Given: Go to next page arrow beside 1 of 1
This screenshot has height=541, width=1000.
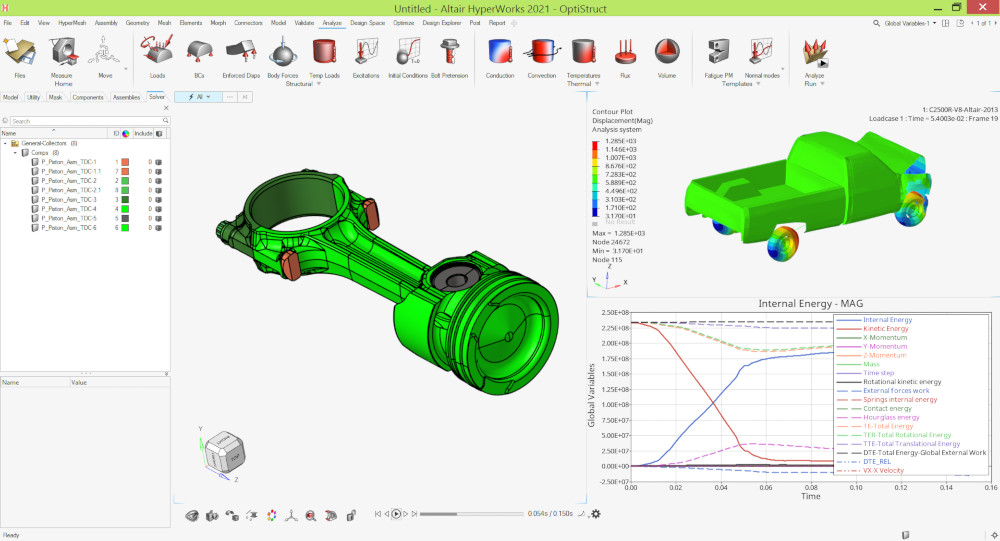Looking at the screenshot, I should (994, 23).
